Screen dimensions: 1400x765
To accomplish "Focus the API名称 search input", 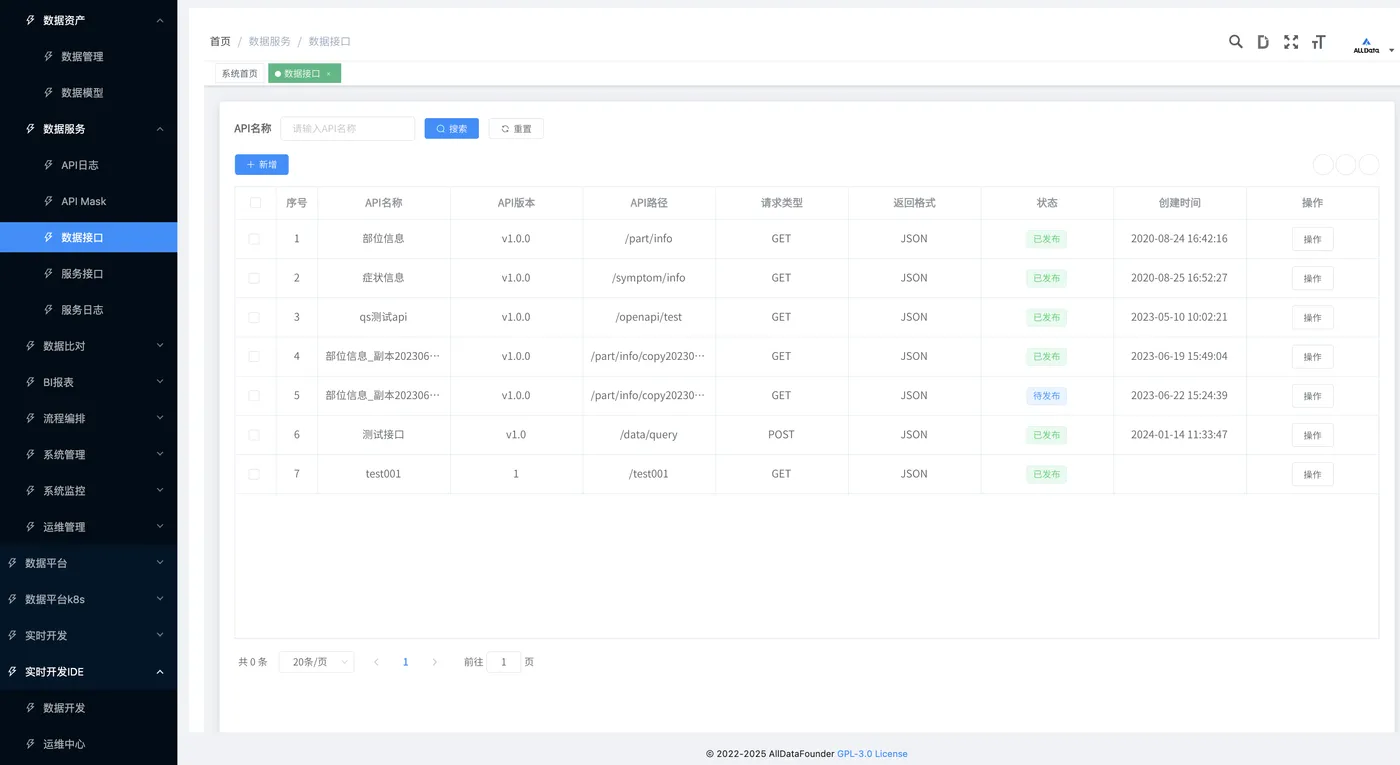I will click(348, 129).
